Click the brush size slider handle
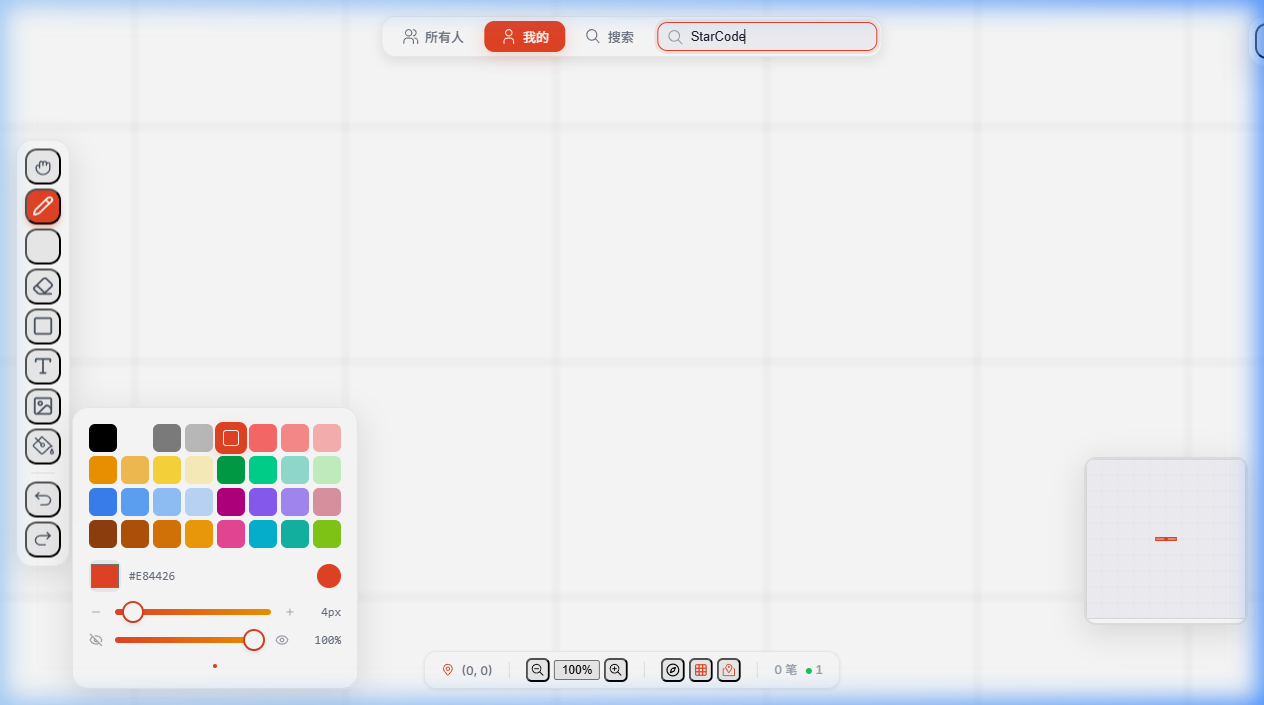 133,612
